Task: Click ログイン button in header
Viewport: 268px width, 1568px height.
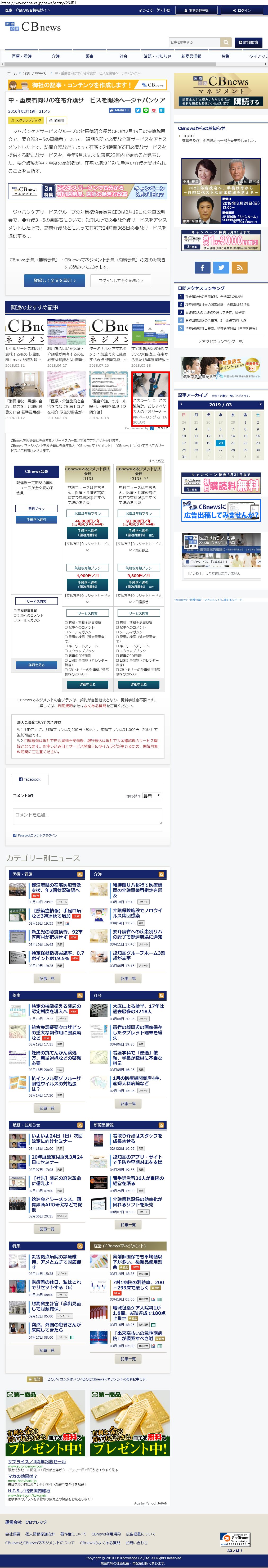Action: 242,10
